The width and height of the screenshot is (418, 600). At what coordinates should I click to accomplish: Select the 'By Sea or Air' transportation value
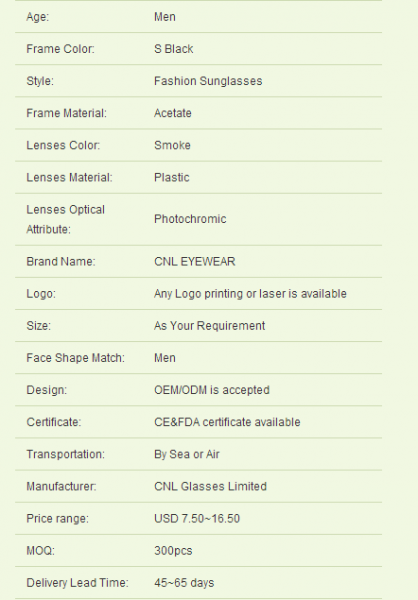pyautogui.click(x=186, y=455)
